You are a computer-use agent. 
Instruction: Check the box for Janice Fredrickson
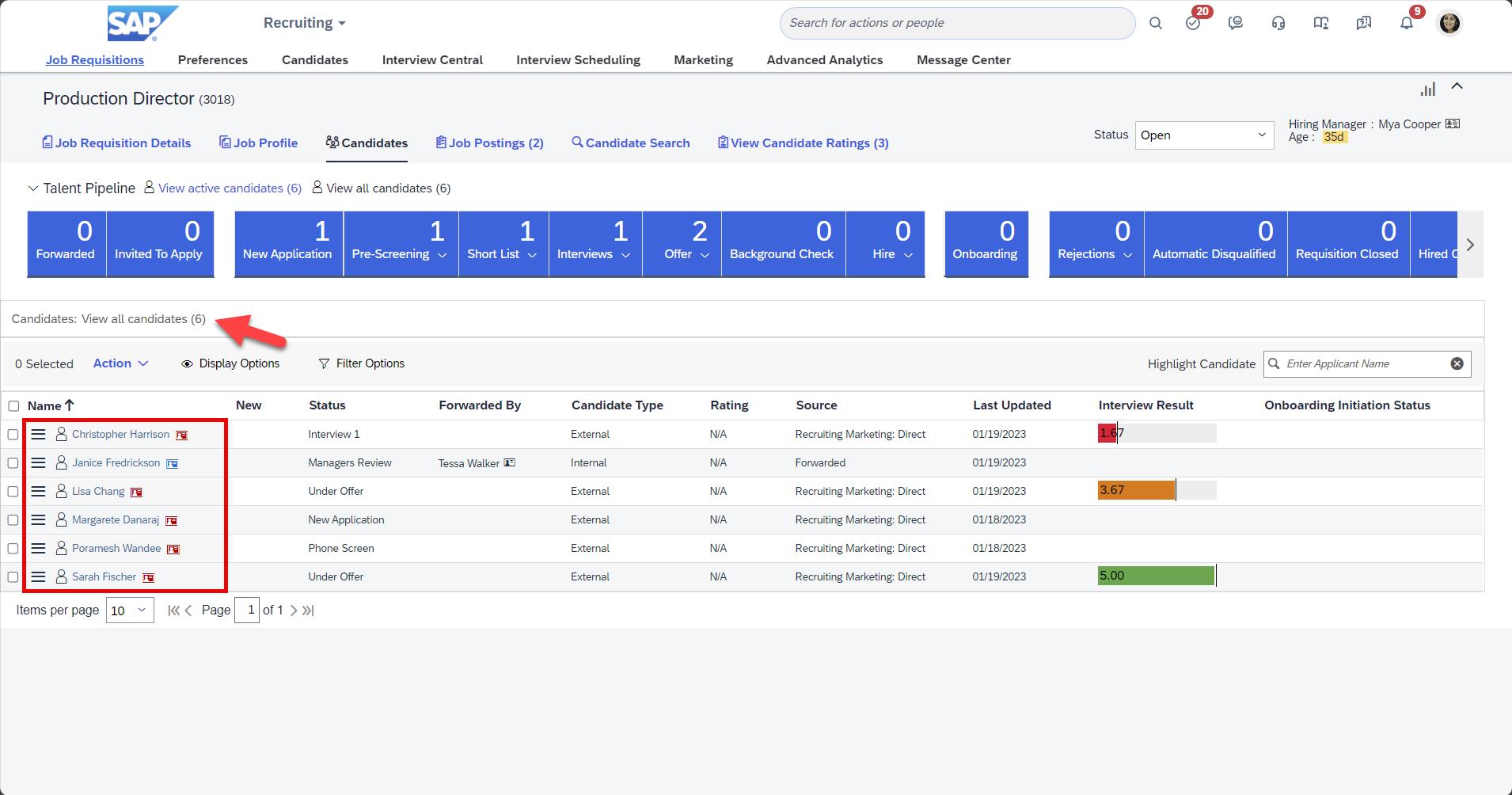tap(13, 463)
